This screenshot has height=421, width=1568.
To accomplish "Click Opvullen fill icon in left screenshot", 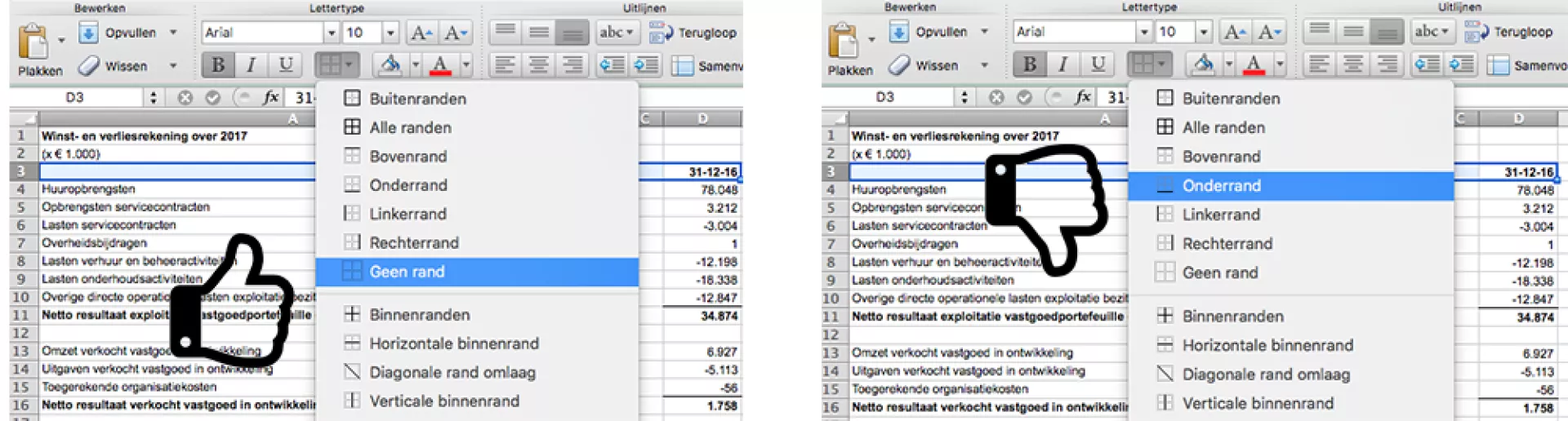I will [88, 33].
